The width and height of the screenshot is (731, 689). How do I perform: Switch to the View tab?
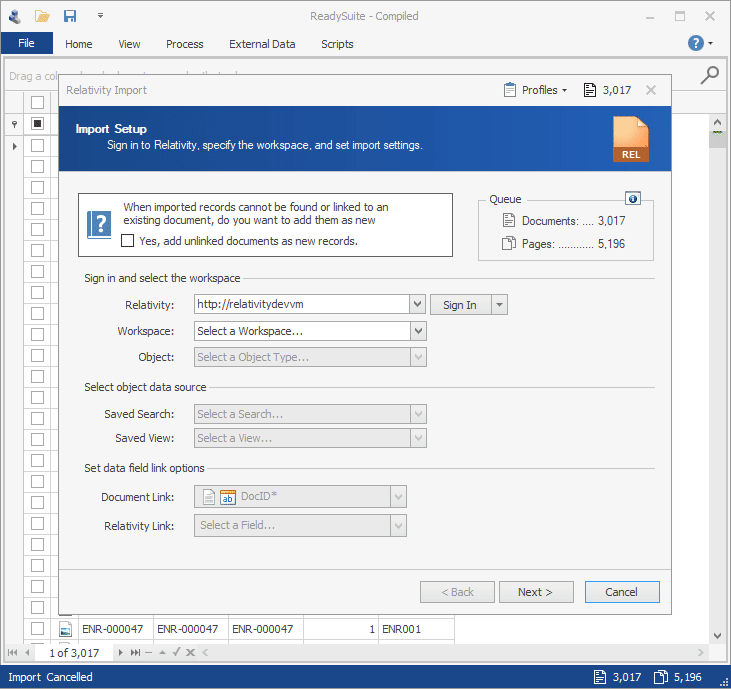click(x=129, y=44)
